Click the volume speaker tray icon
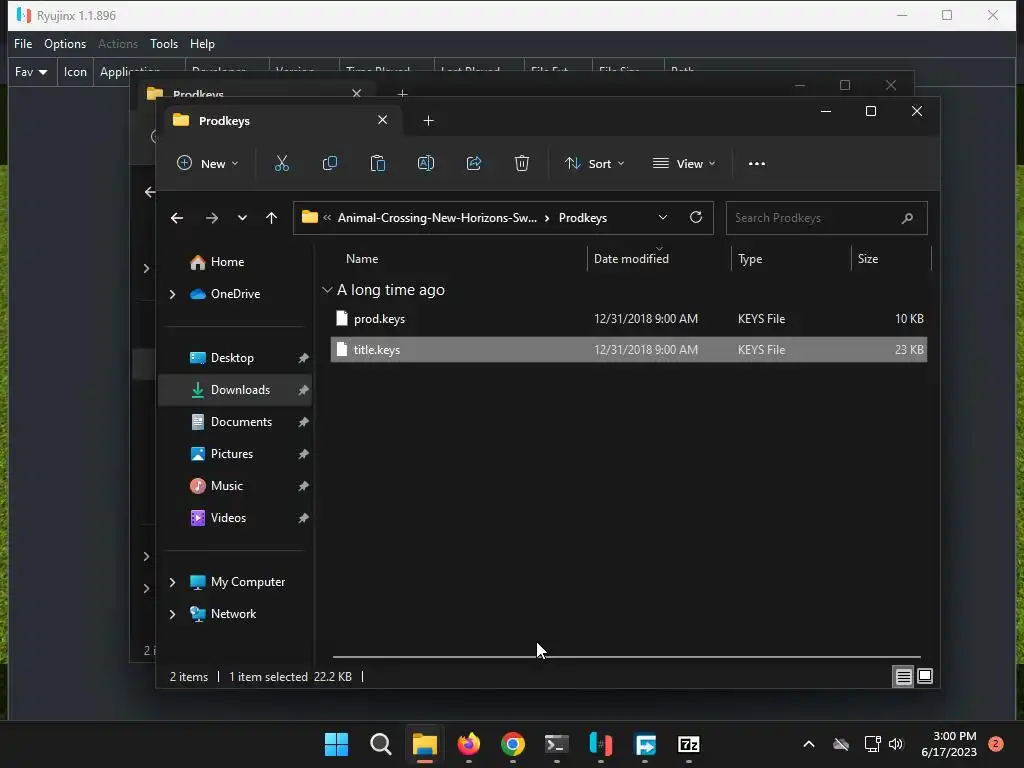Image resolution: width=1024 pixels, height=768 pixels. point(896,744)
